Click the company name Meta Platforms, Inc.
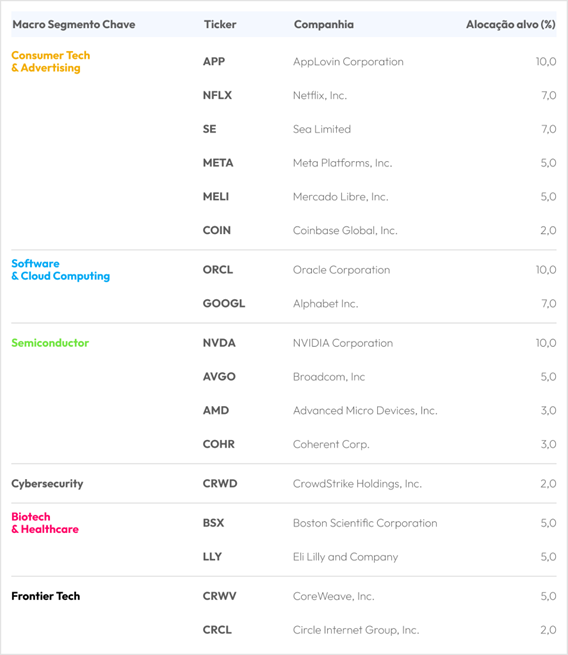The height and width of the screenshot is (655, 568). (342, 163)
